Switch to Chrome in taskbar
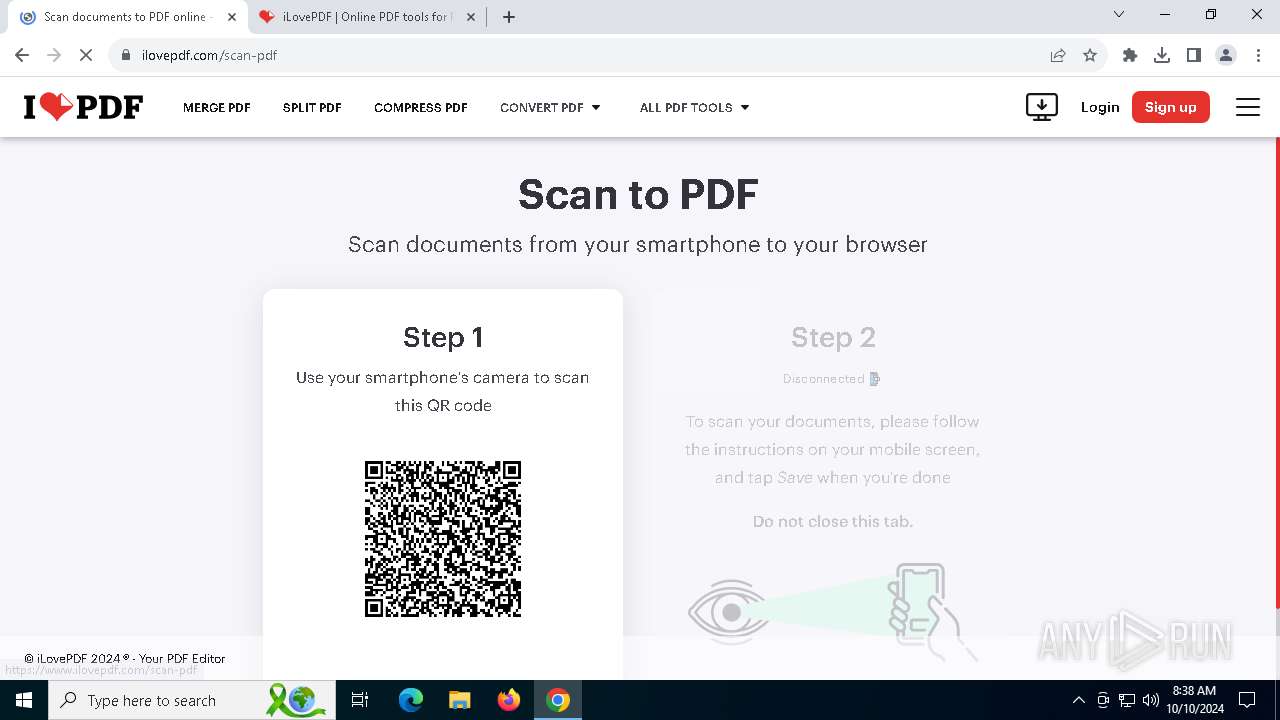The width and height of the screenshot is (1280, 720). [558, 700]
